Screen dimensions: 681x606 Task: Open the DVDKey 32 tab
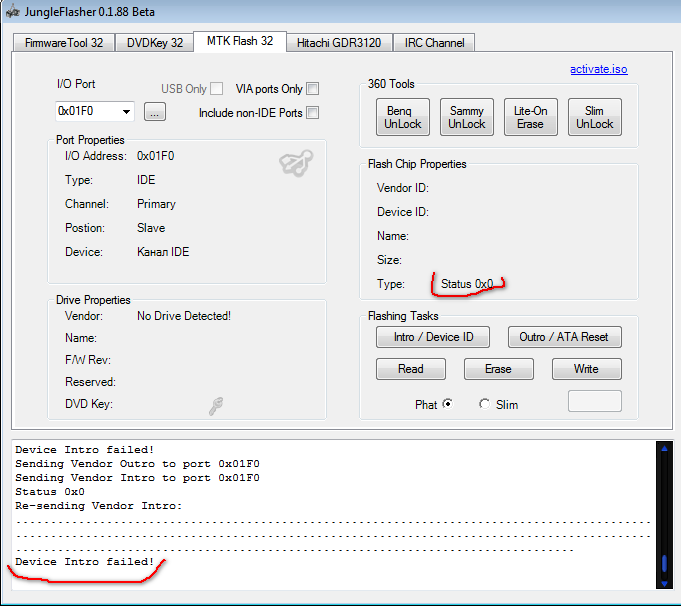pyautogui.click(x=155, y=43)
